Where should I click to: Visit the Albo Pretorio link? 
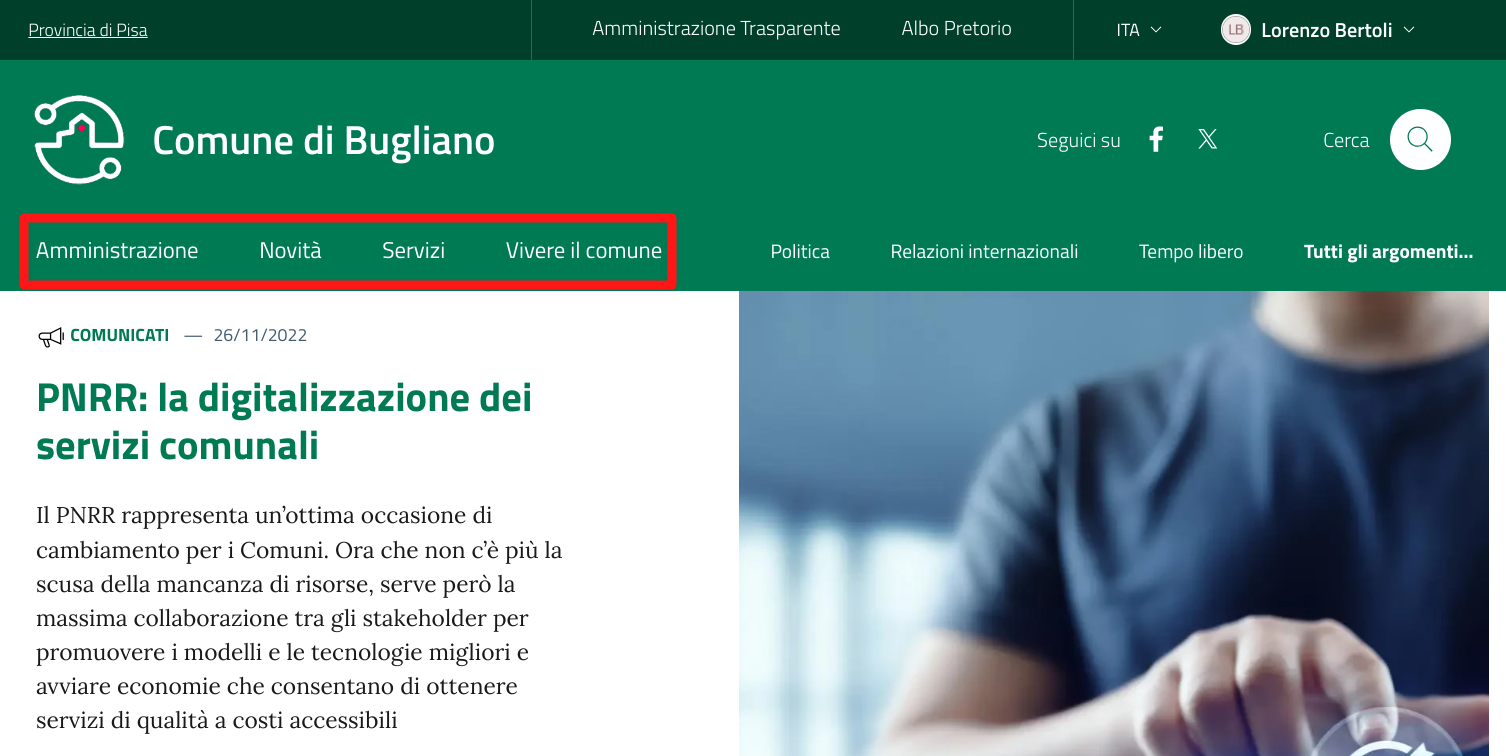pyautogui.click(x=956, y=29)
